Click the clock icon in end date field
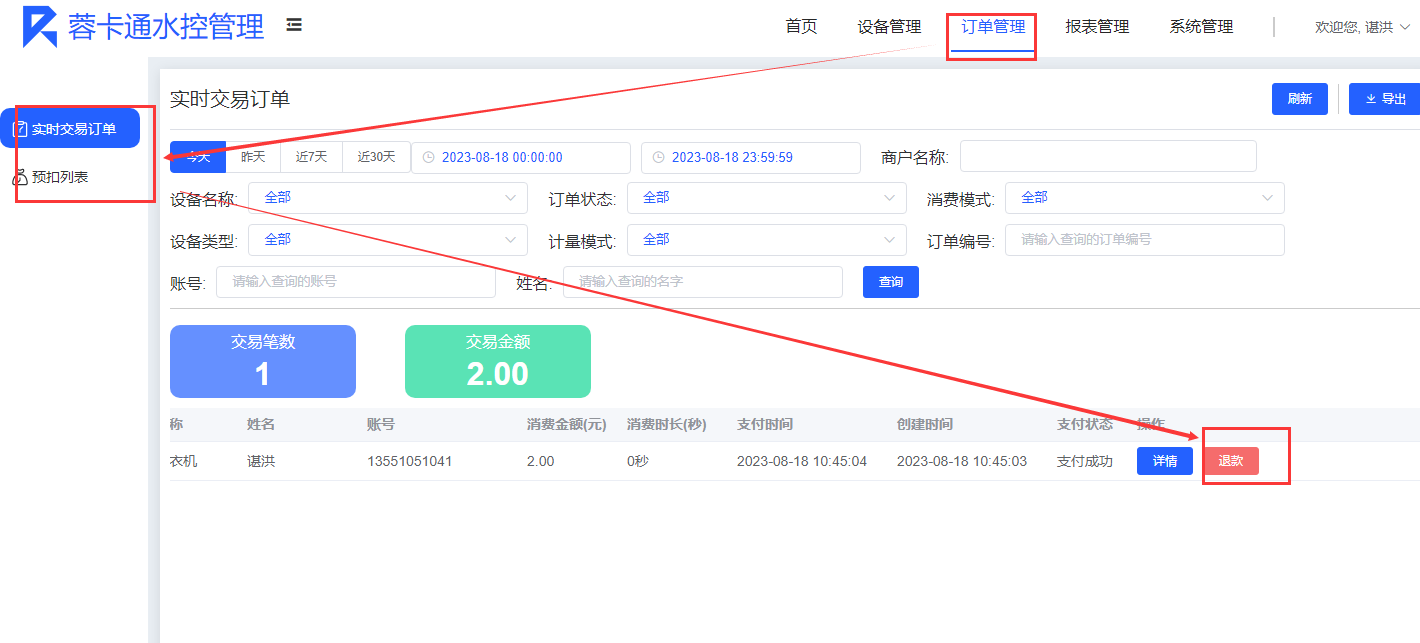The height and width of the screenshot is (643, 1420). pos(658,158)
